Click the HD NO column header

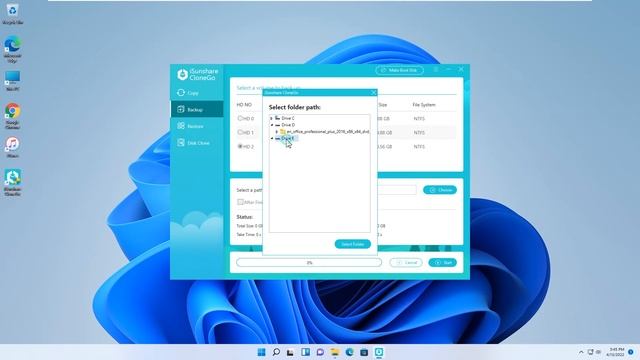244,105
